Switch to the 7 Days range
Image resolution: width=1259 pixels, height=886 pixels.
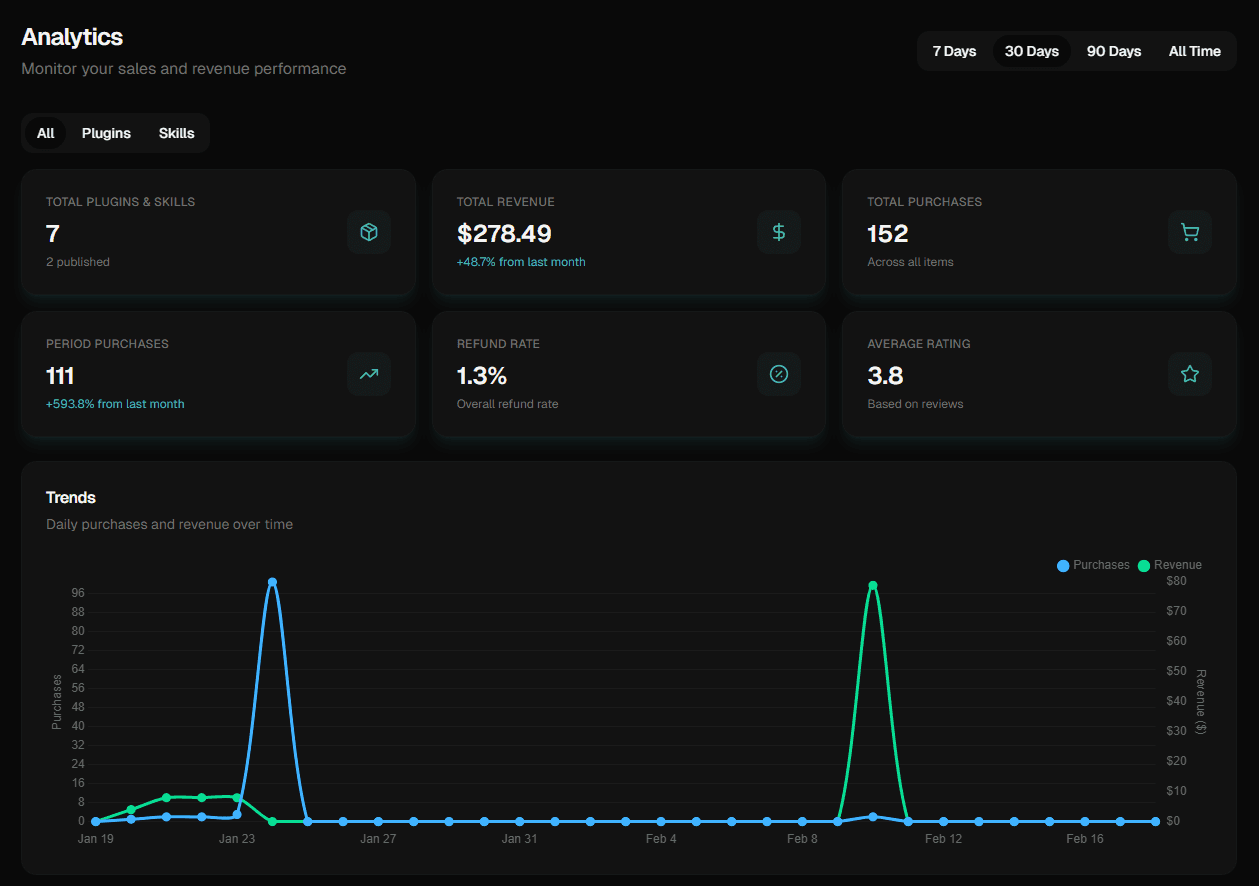(x=954, y=51)
